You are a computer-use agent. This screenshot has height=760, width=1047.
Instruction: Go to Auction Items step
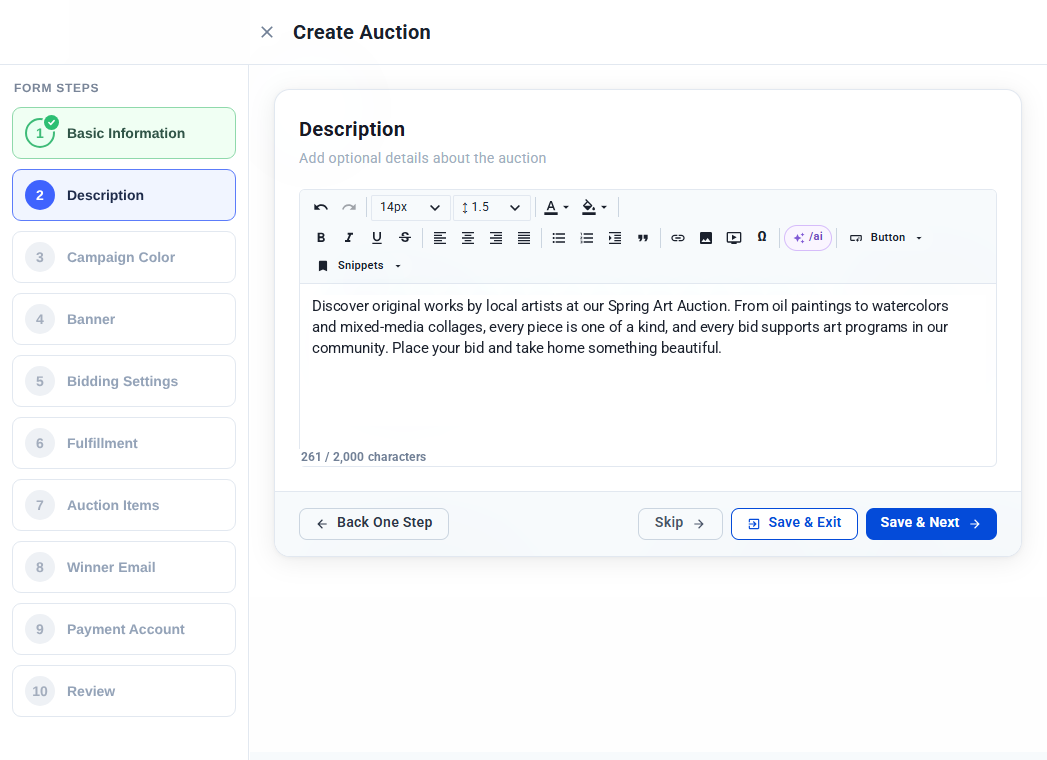(x=124, y=505)
